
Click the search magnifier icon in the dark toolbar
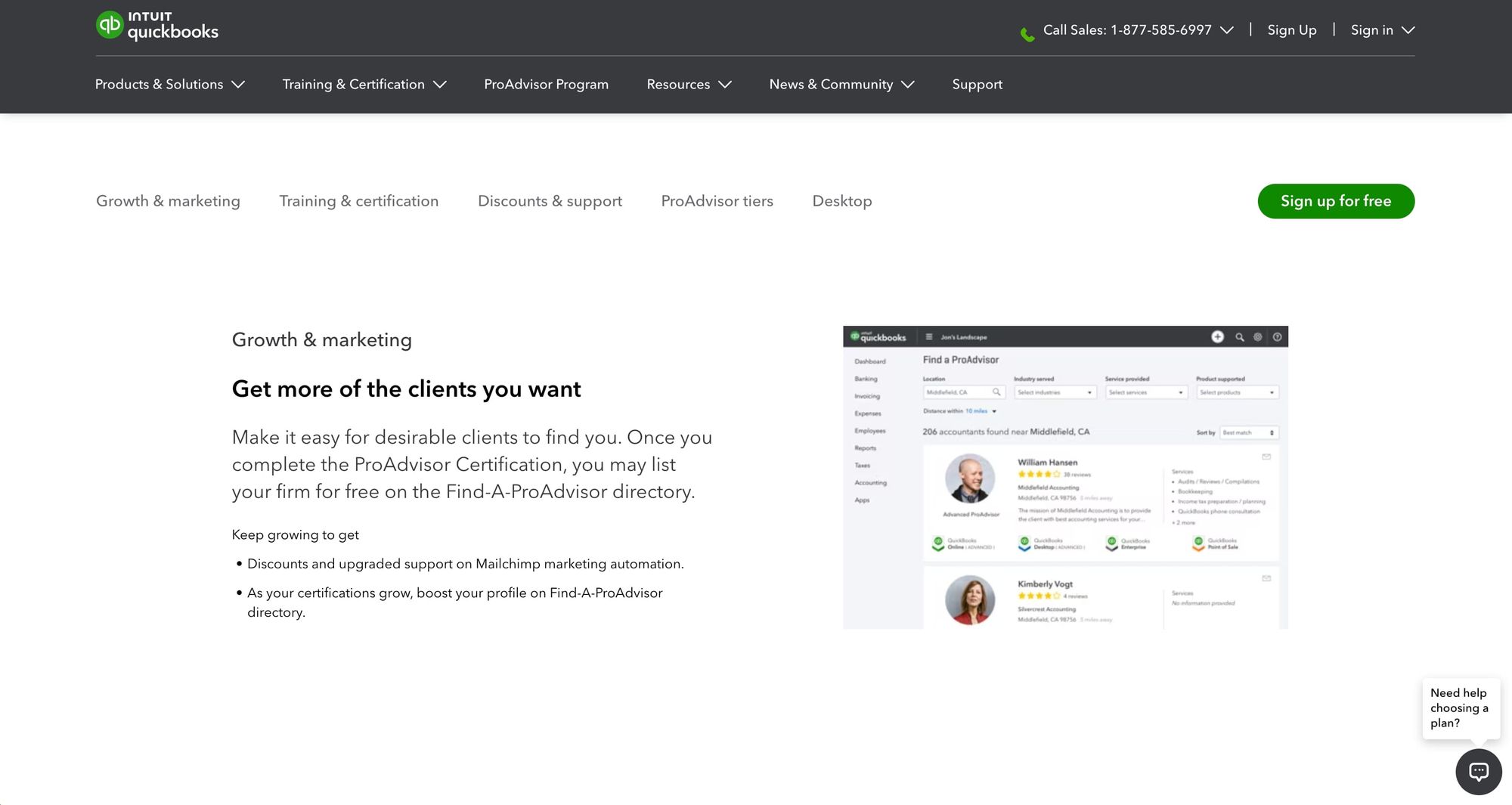click(x=1239, y=336)
